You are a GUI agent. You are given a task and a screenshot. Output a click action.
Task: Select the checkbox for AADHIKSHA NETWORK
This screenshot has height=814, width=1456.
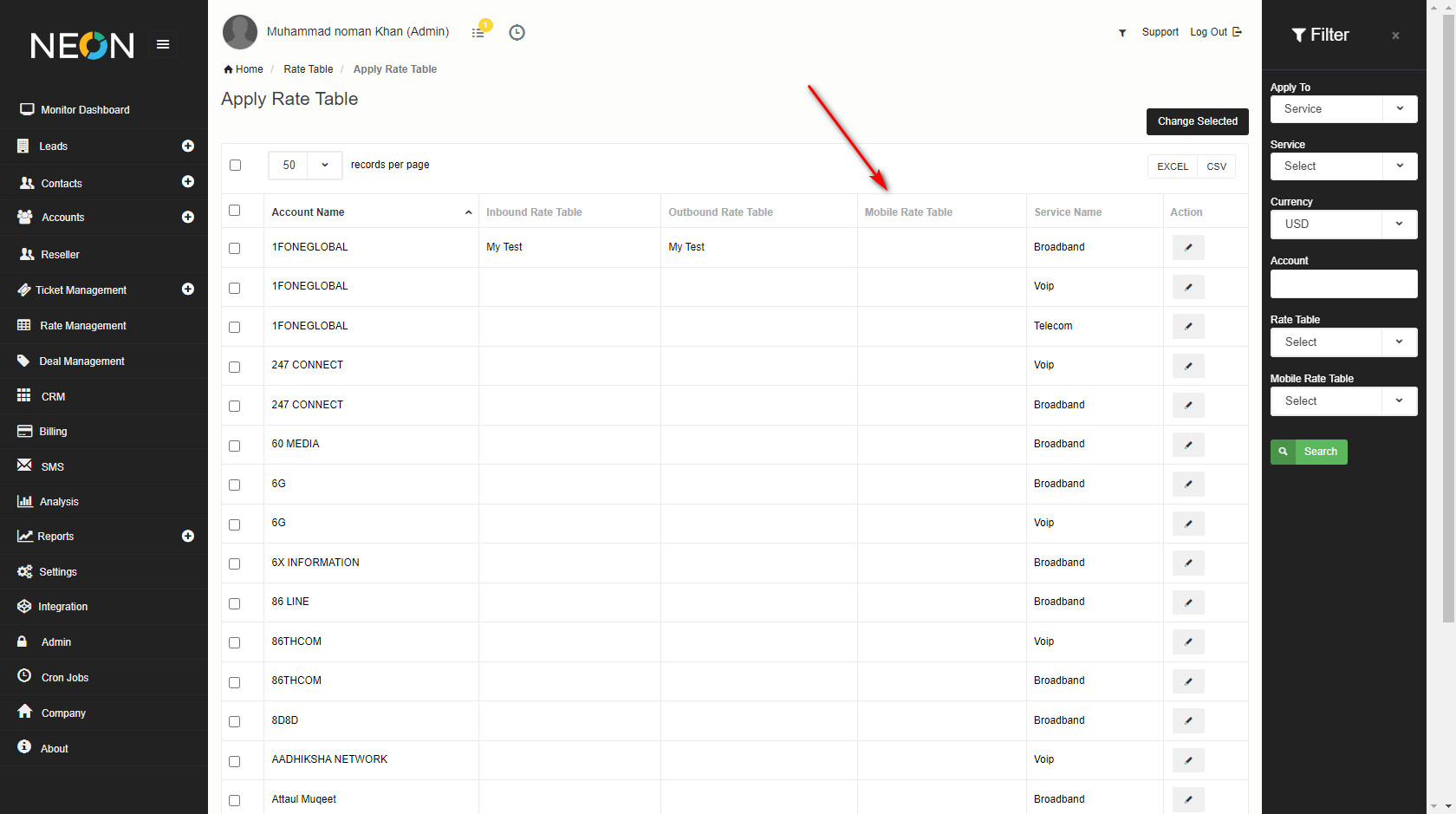coord(234,761)
